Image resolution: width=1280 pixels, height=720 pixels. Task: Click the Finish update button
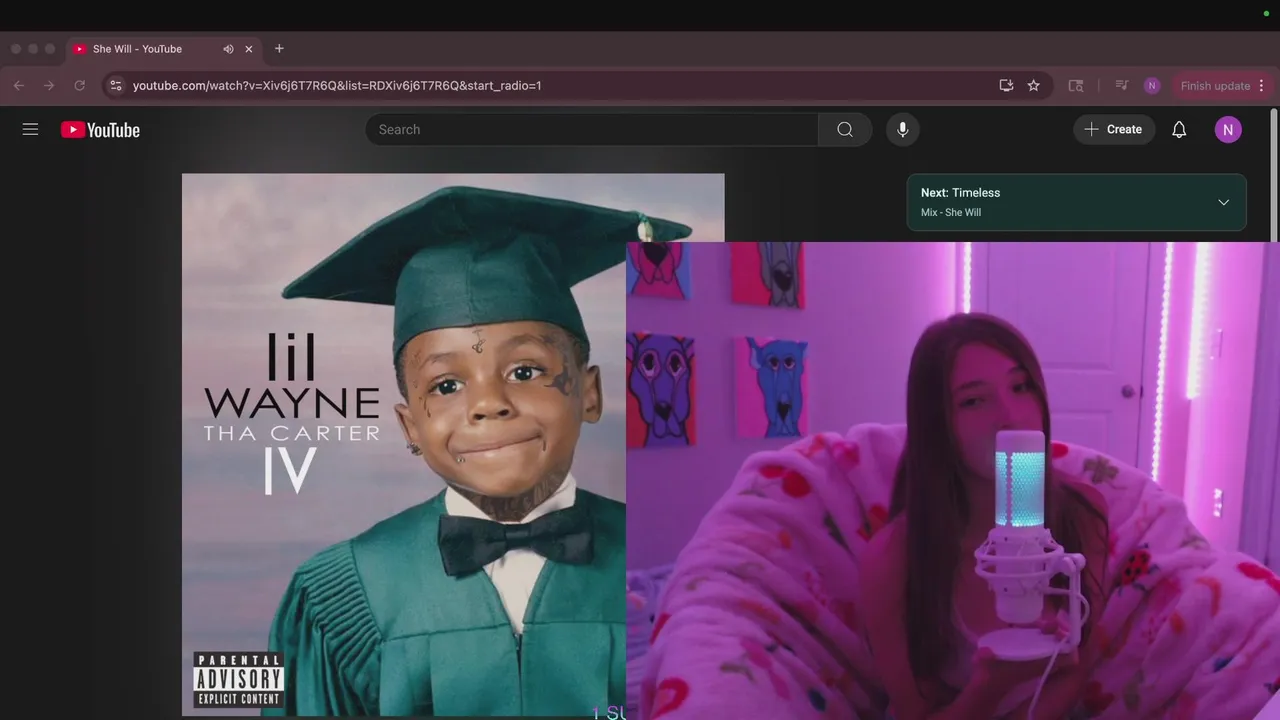(1215, 86)
